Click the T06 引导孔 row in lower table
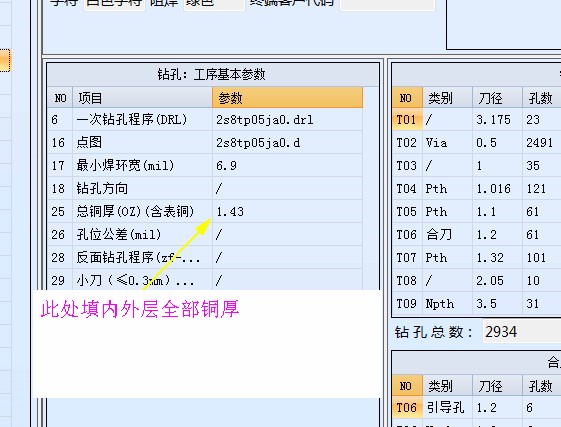The width and height of the screenshot is (561, 427). 477,407
